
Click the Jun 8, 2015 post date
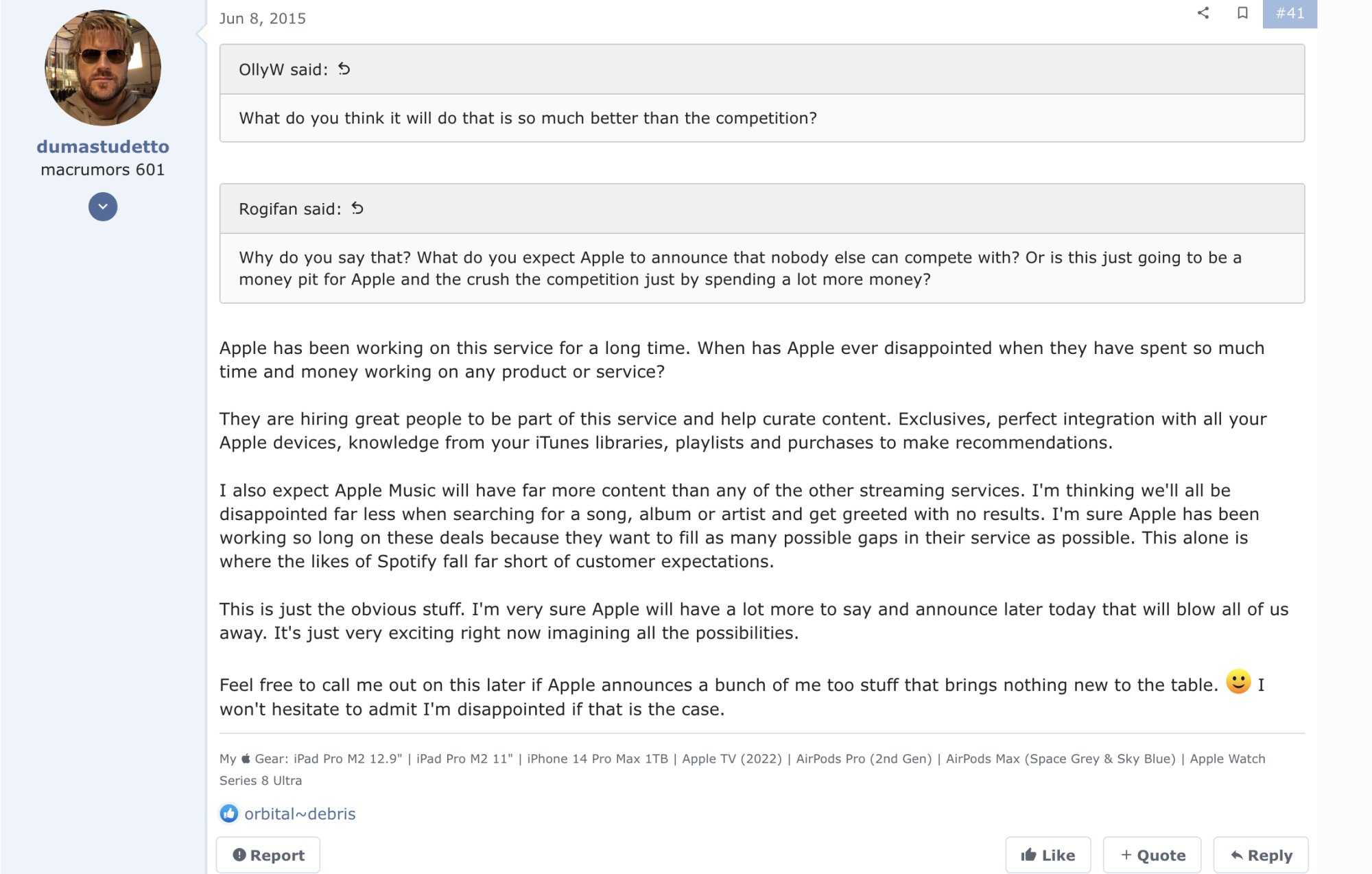point(263,19)
